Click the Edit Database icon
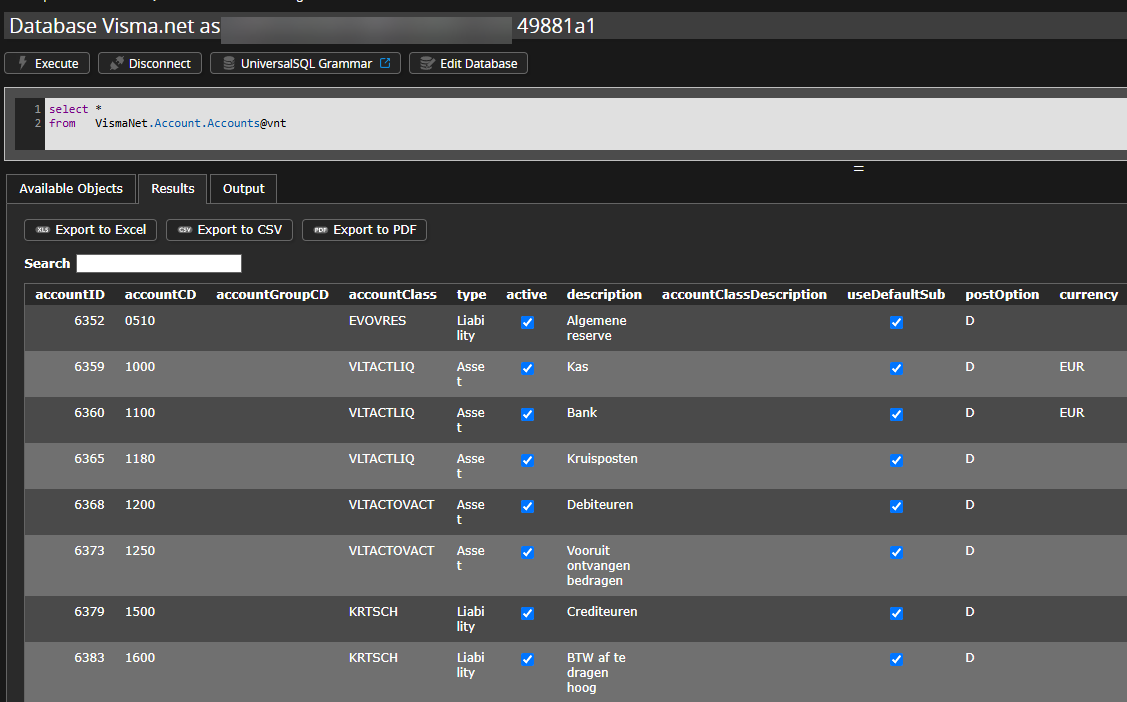This screenshot has height=702, width=1127. 428,63
